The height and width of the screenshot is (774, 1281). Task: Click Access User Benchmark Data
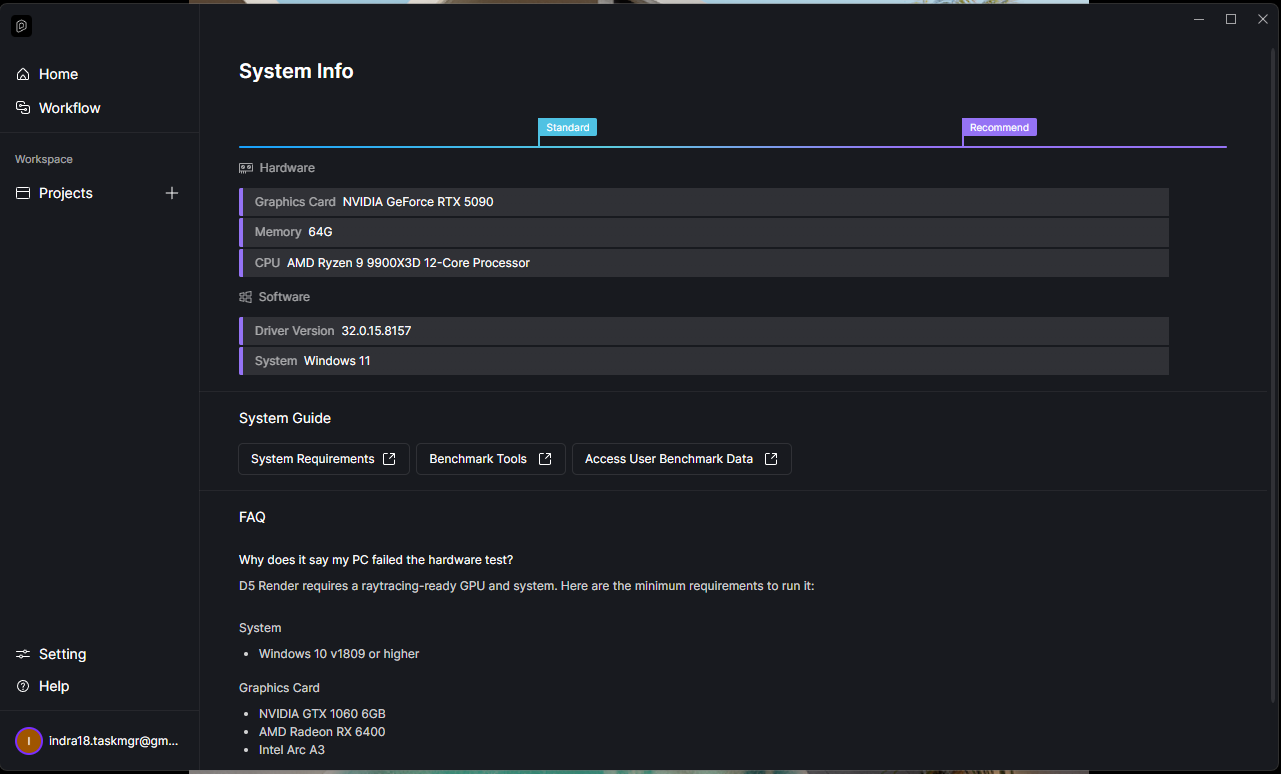[x=669, y=459]
